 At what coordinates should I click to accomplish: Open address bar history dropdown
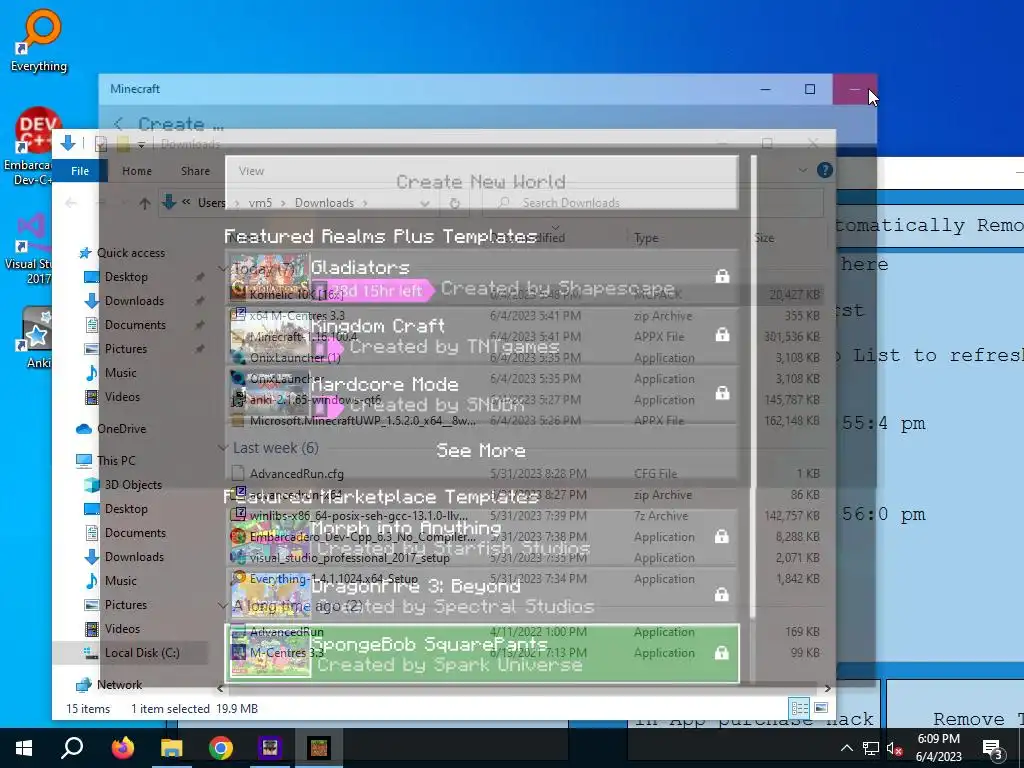425,203
